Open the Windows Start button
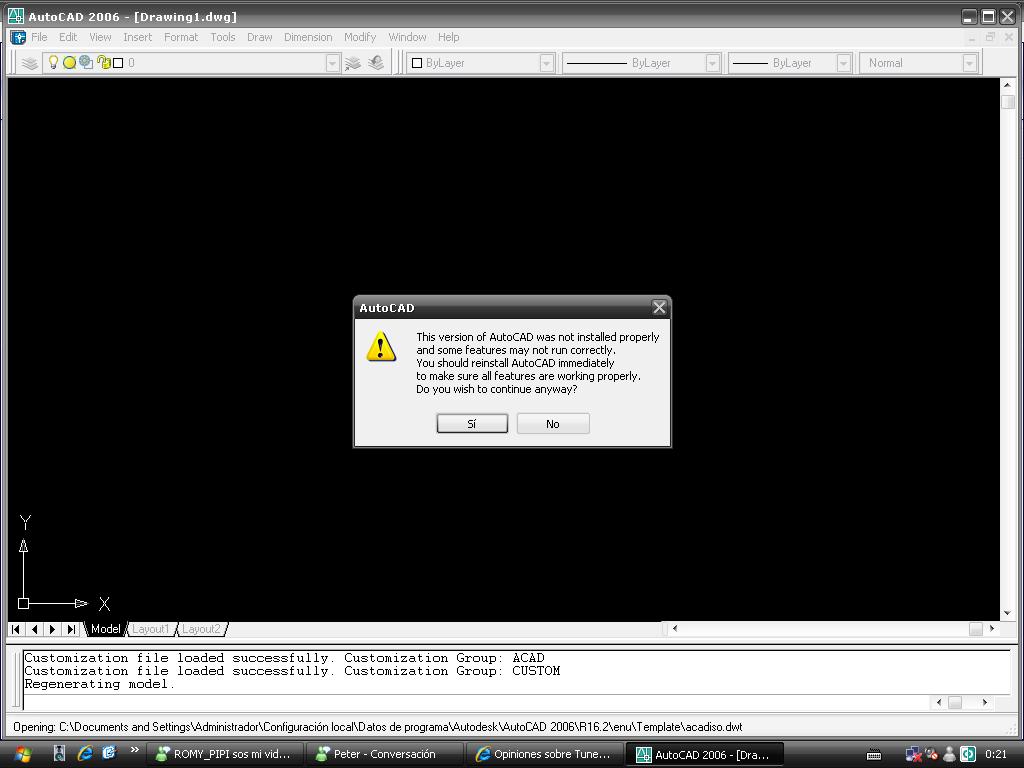This screenshot has height=768, width=1024. (x=22, y=754)
